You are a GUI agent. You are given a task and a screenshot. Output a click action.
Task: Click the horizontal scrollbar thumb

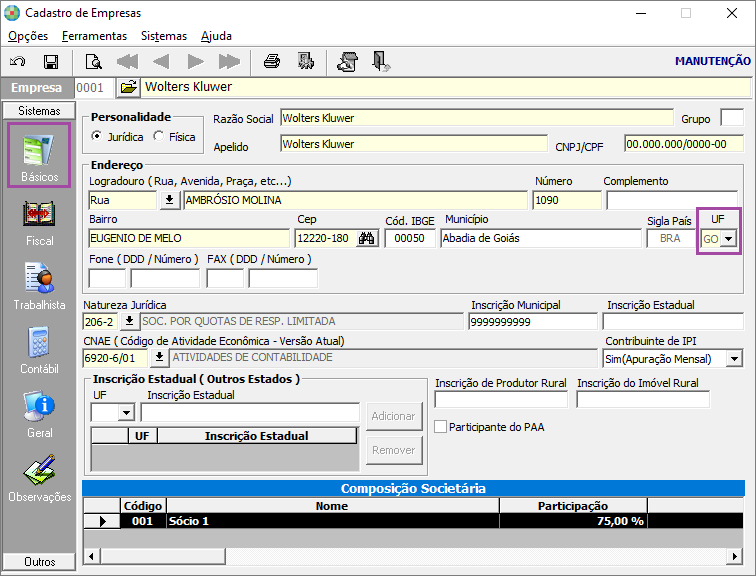[162, 556]
